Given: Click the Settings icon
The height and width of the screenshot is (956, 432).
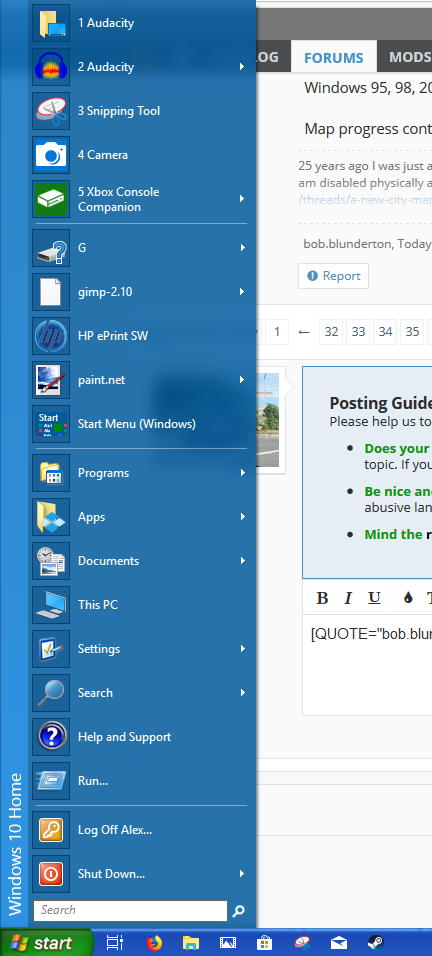Looking at the screenshot, I should point(51,649).
